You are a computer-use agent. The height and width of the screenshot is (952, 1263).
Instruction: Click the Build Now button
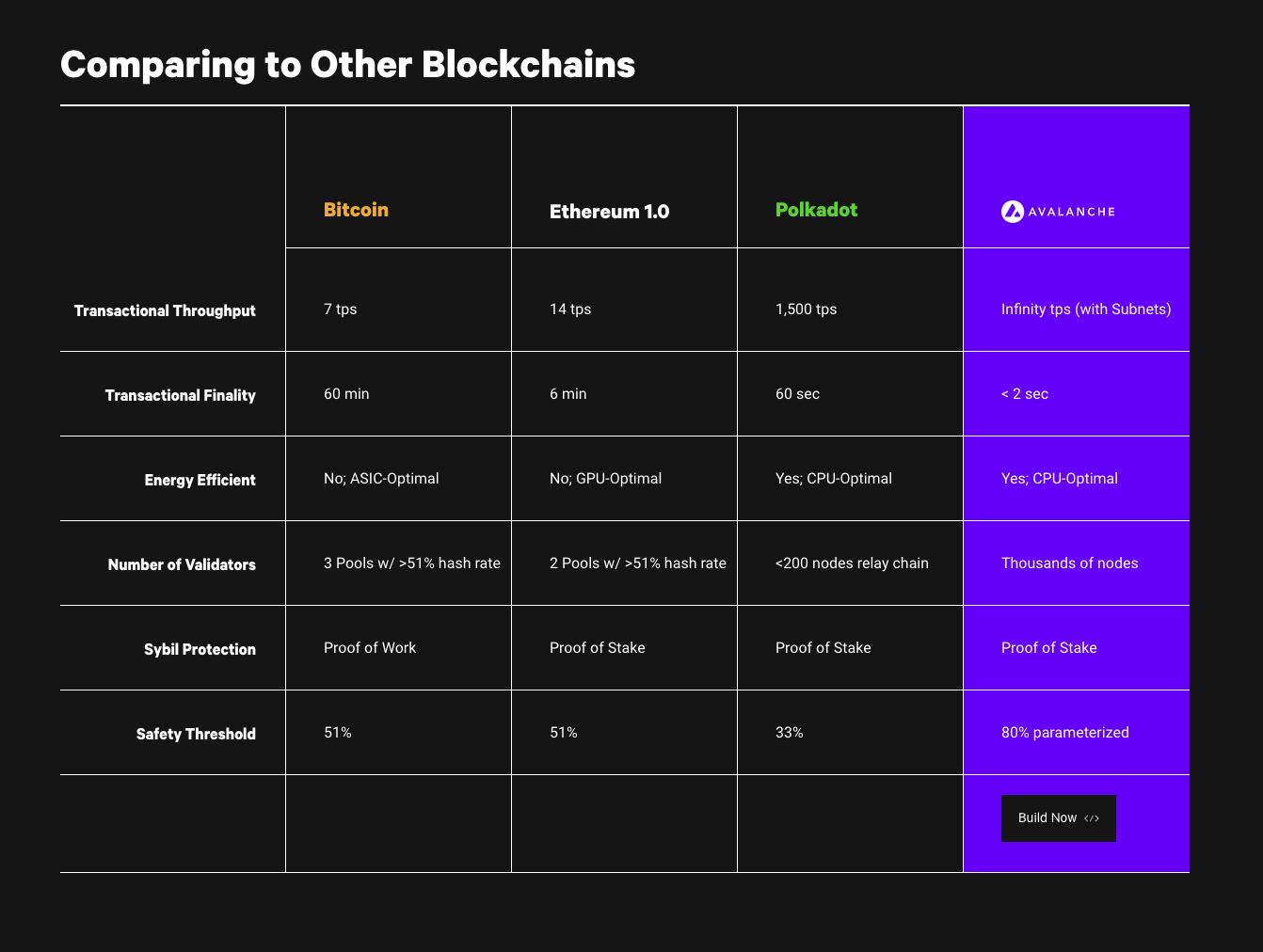click(1058, 818)
